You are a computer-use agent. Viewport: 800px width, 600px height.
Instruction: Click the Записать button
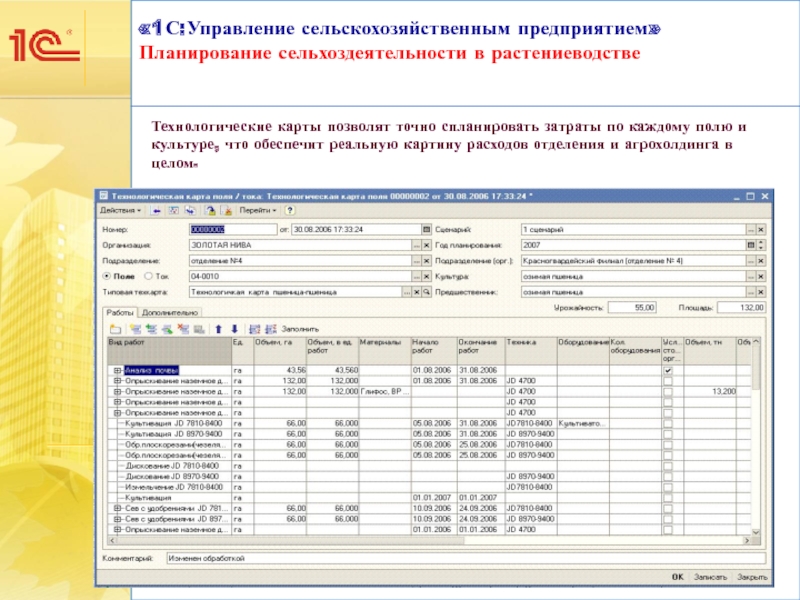pyautogui.click(x=711, y=577)
